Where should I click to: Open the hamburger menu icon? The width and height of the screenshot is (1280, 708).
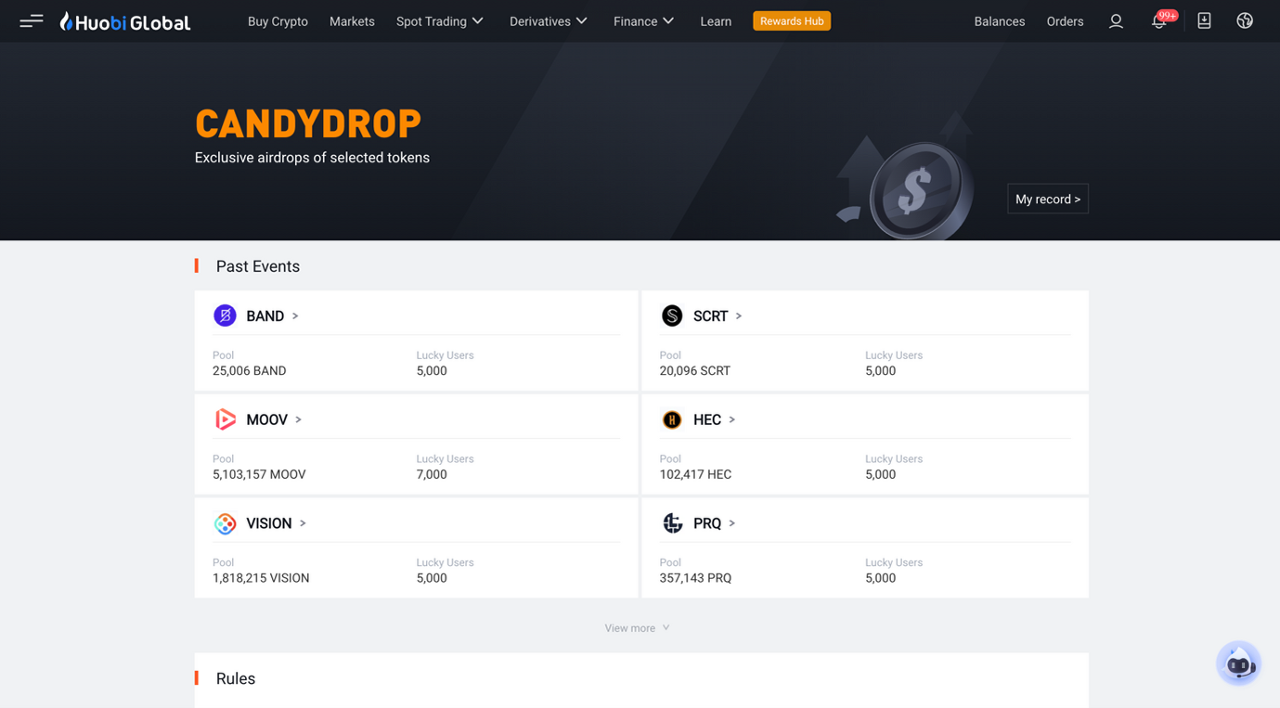click(x=31, y=21)
